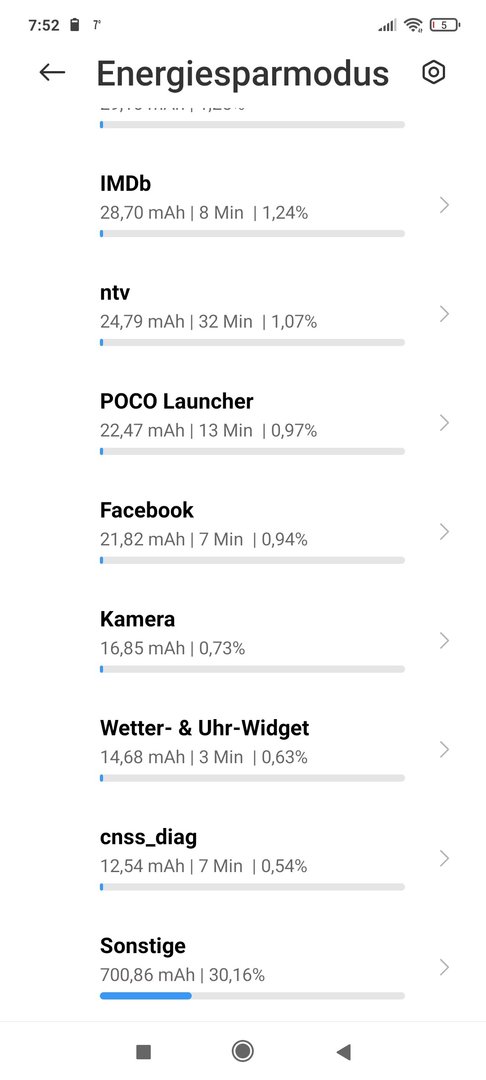Expand ntv battery usage chevron
486x1080 pixels.
[x=444, y=314]
